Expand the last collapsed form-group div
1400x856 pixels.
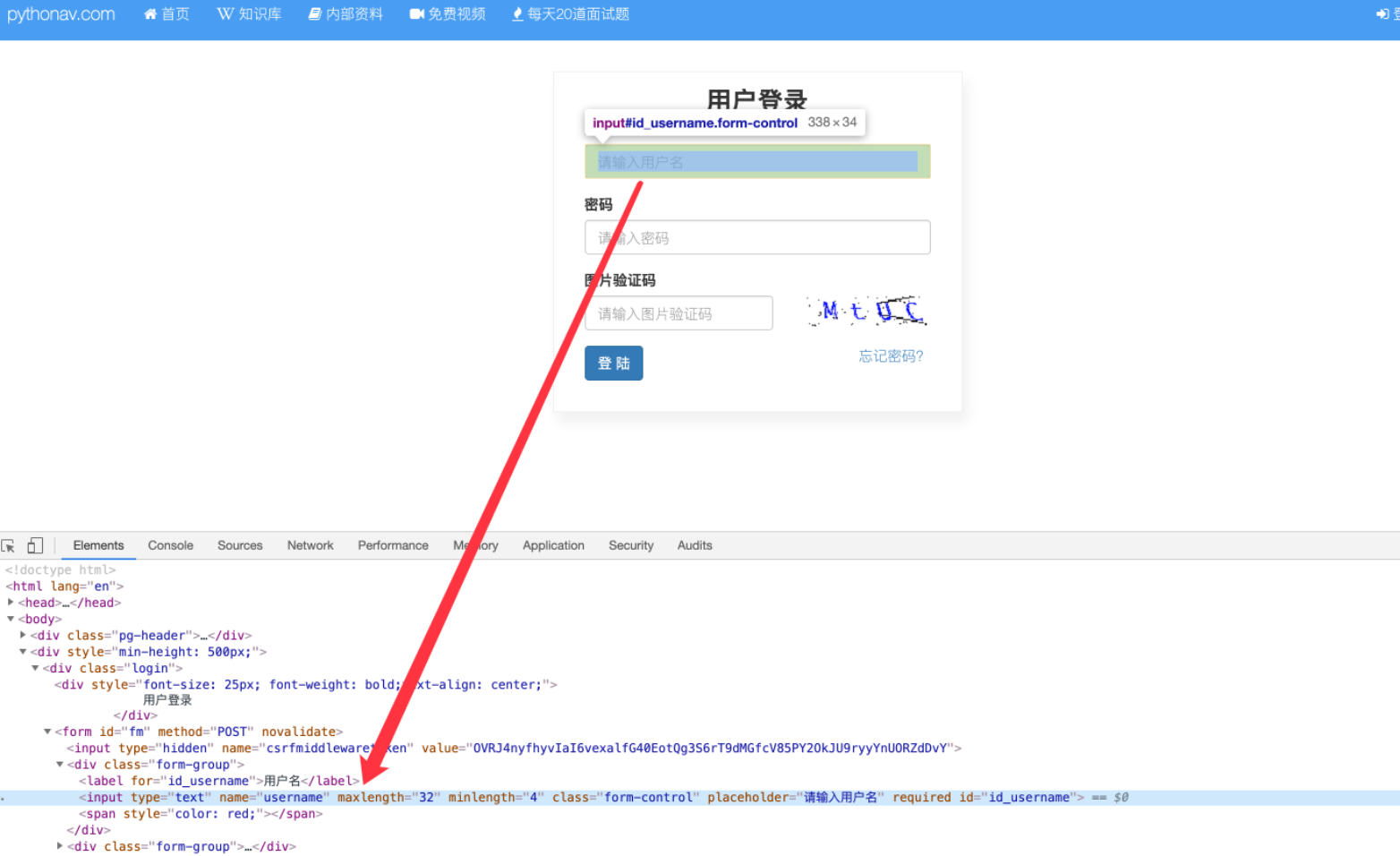pyautogui.click(x=60, y=846)
